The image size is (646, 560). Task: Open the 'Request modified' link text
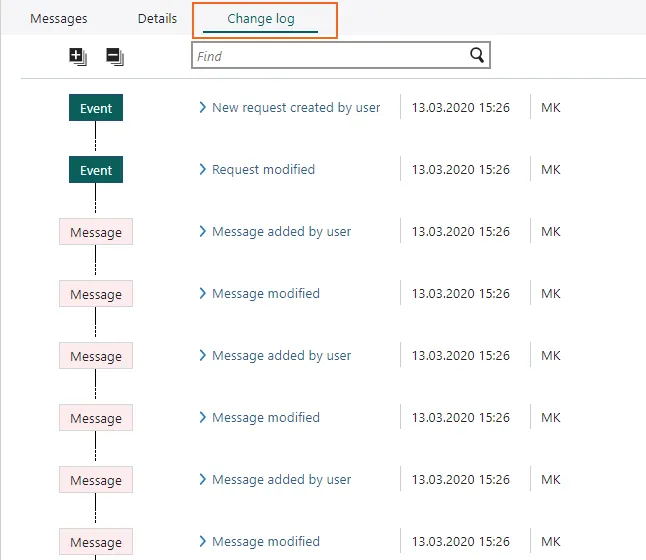[x=263, y=170]
